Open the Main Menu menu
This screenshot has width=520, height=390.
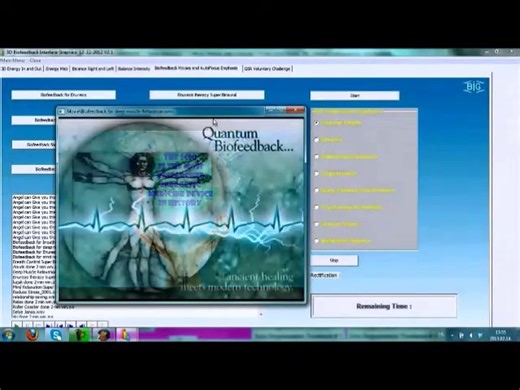tap(13, 60)
